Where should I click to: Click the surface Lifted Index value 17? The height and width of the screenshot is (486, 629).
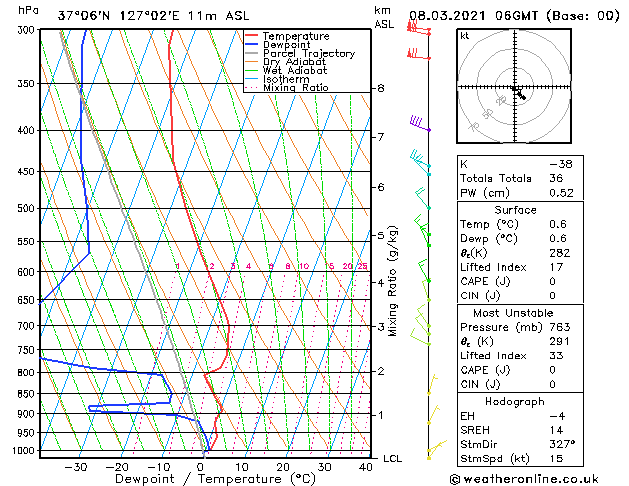coord(556,267)
